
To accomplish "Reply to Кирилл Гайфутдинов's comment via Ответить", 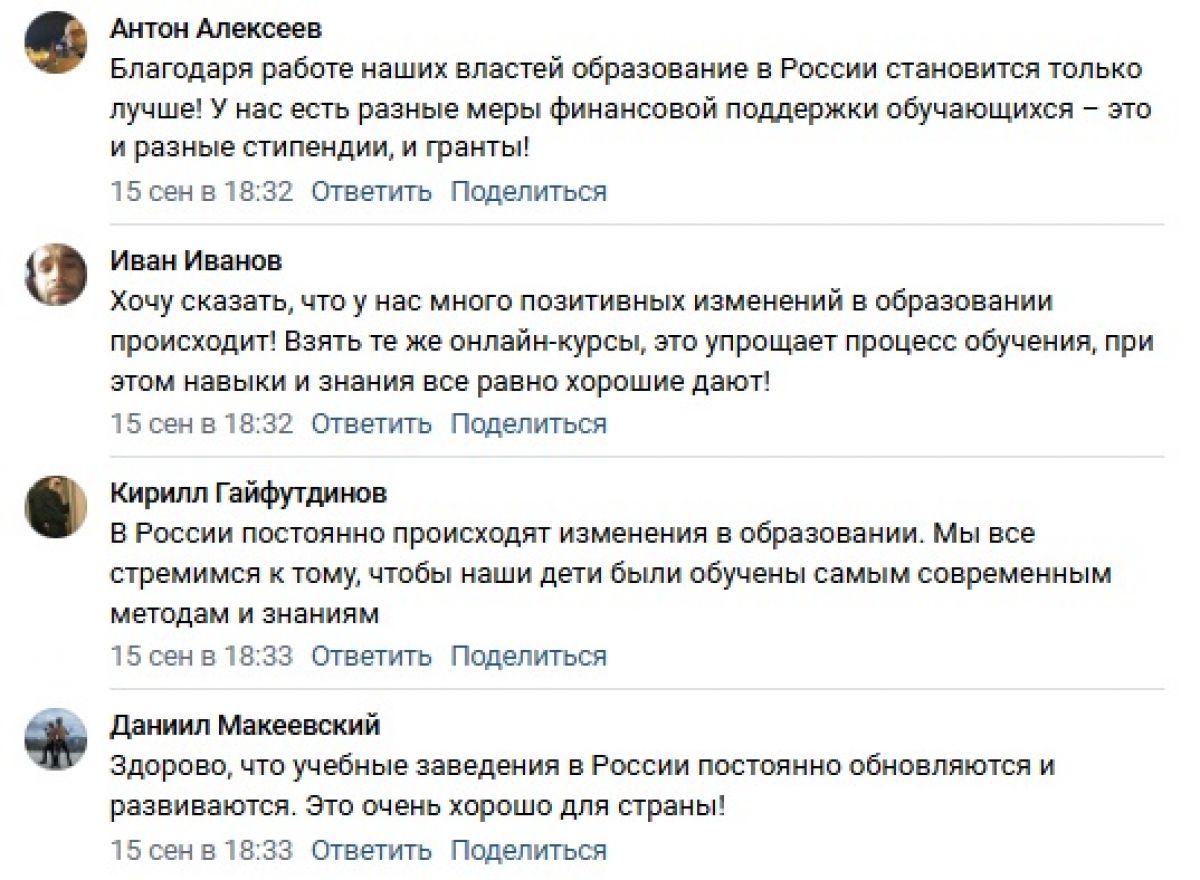I will [x=372, y=656].
